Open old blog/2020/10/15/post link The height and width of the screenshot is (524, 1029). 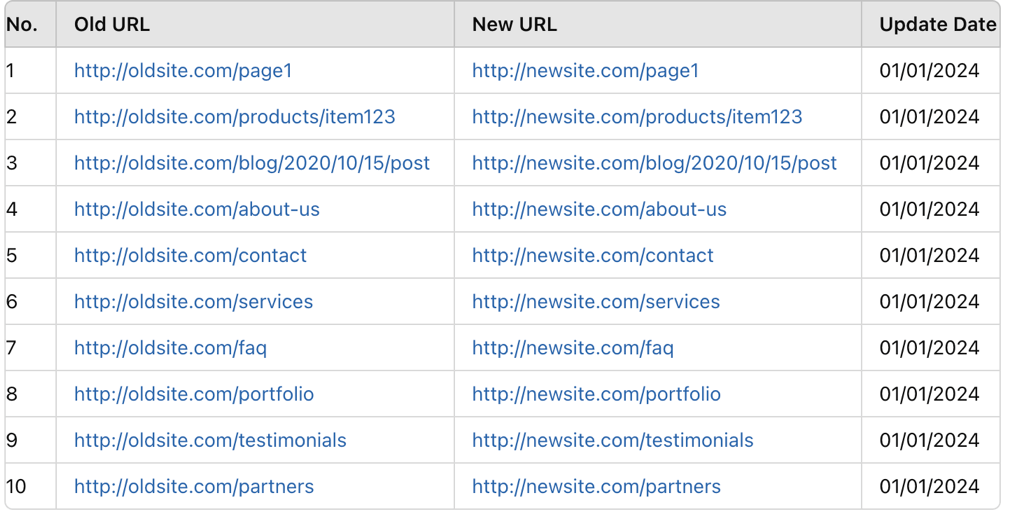tap(252, 163)
